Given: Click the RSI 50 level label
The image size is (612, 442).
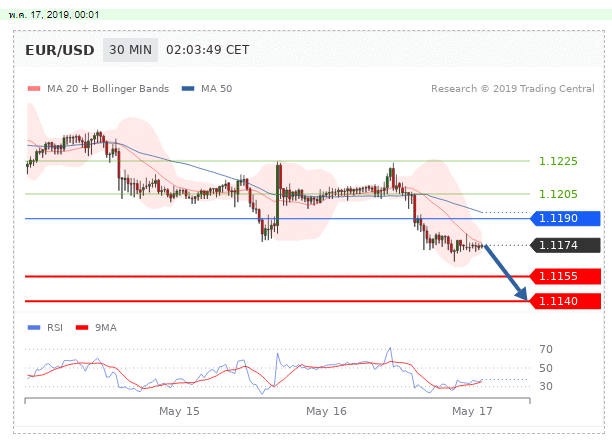Looking at the screenshot, I should 546,368.
